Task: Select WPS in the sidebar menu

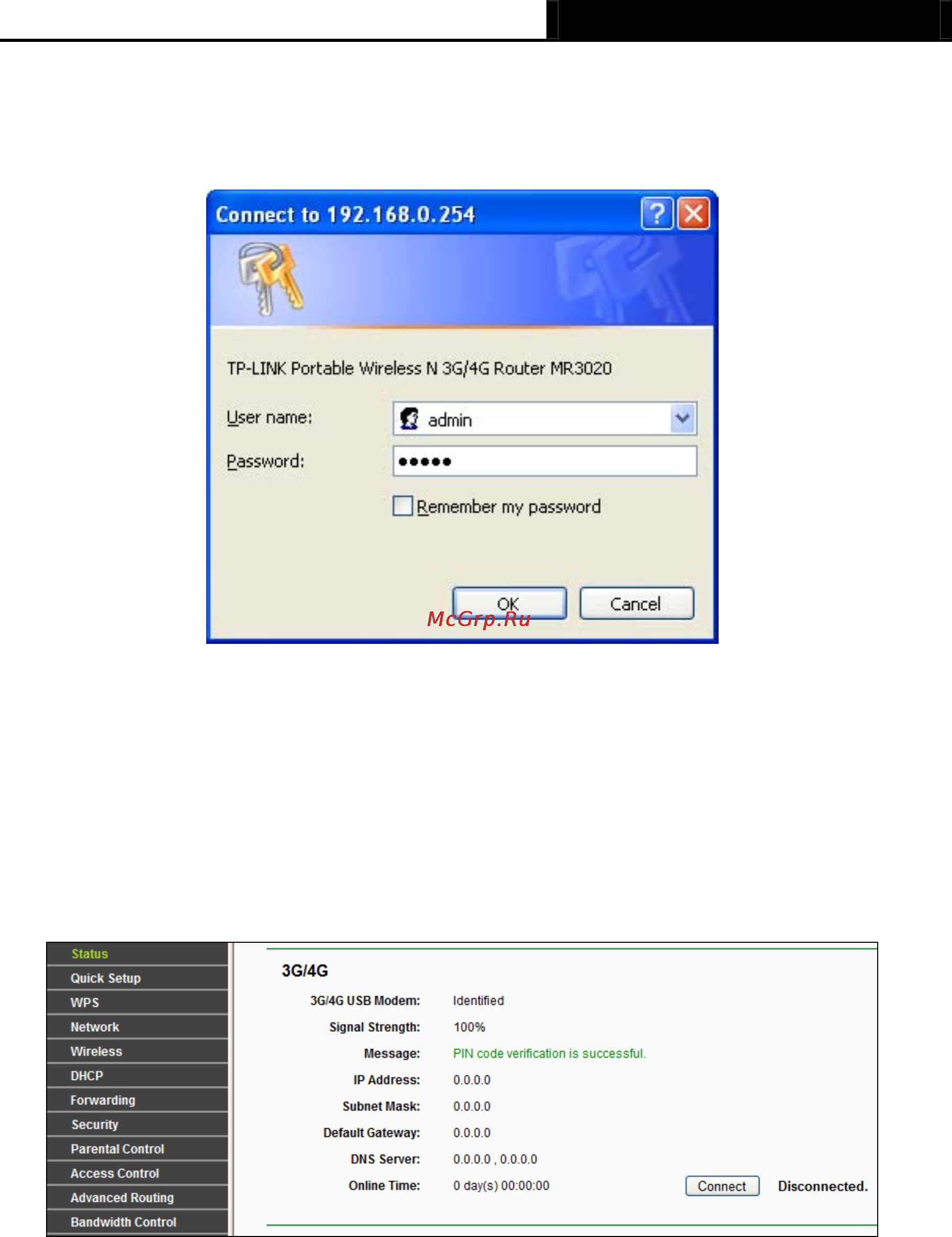Action: point(138,1002)
